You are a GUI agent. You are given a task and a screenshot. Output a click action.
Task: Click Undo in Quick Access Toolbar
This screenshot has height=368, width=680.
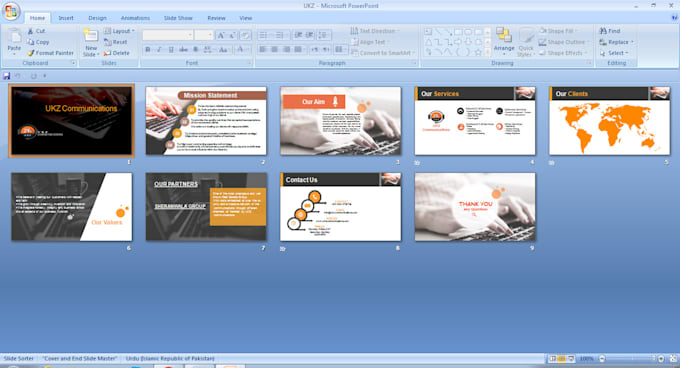(18, 76)
